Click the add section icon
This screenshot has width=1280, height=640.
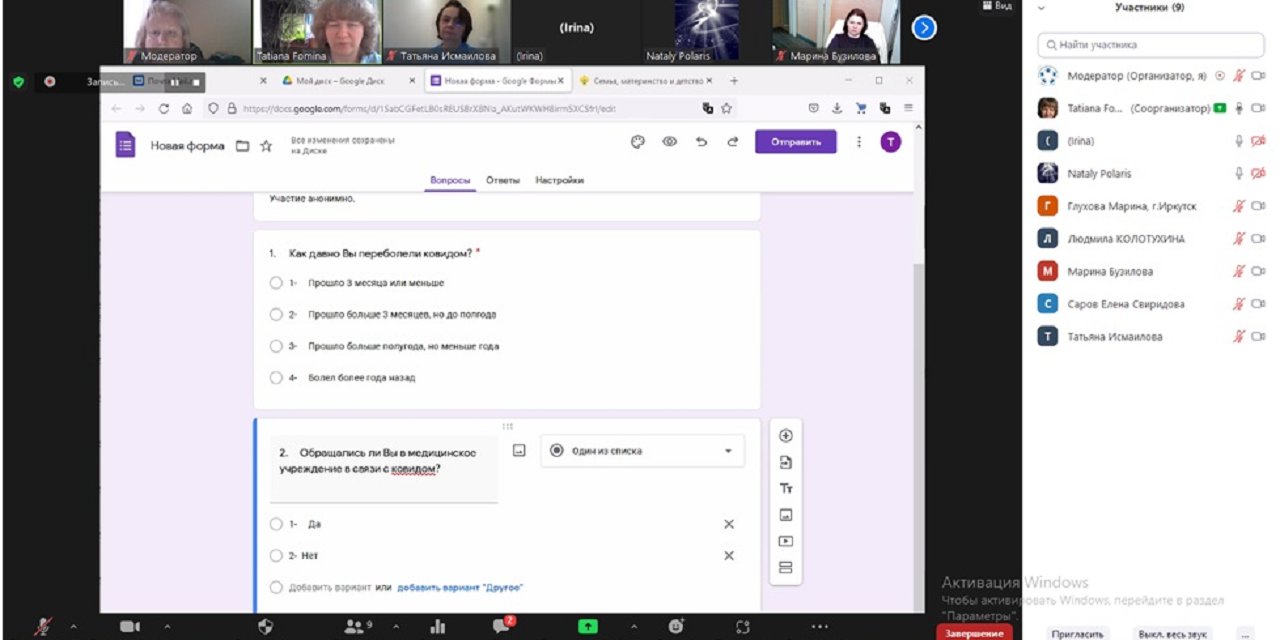coord(785,568)
